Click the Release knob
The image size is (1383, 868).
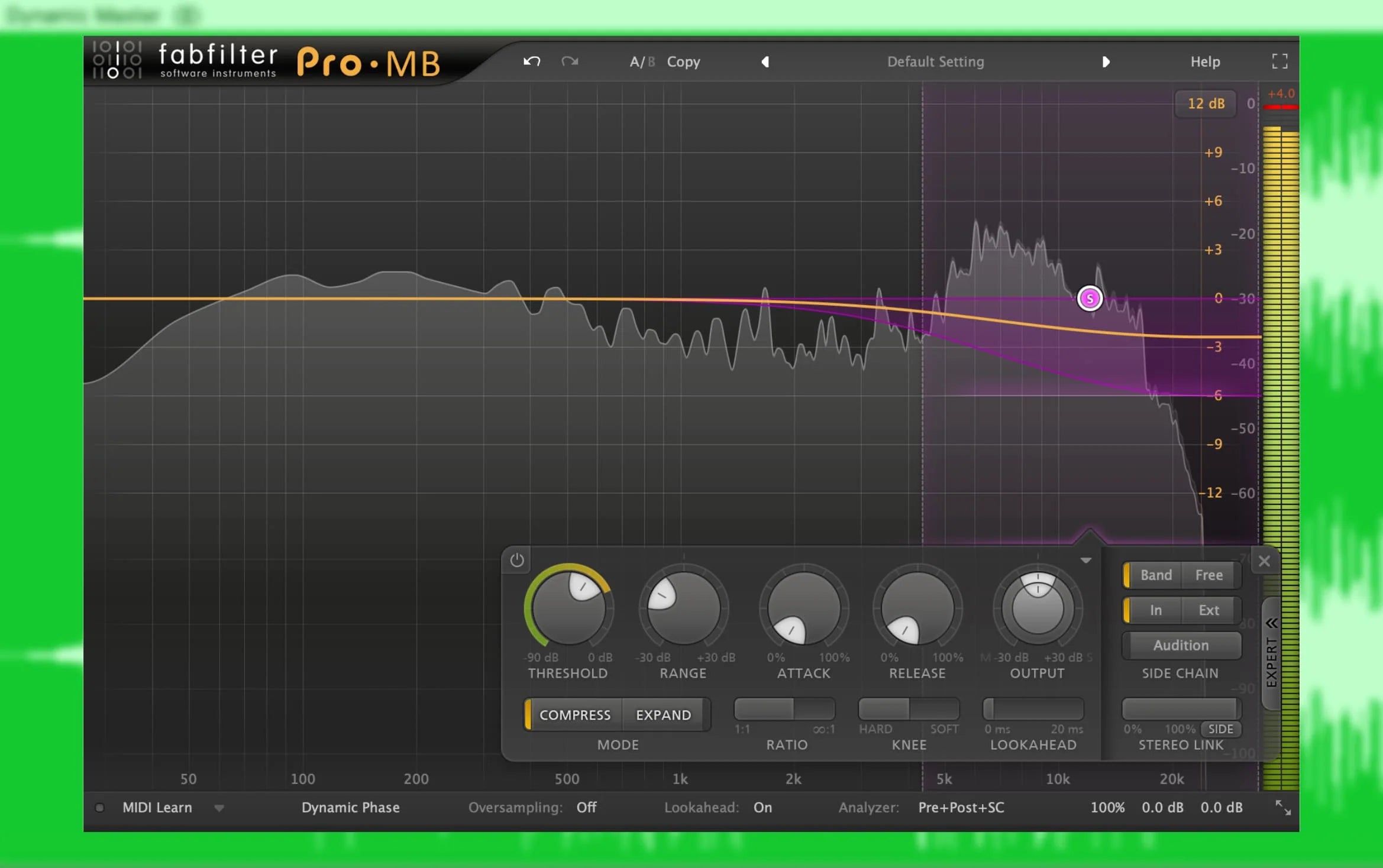(917, 608)
